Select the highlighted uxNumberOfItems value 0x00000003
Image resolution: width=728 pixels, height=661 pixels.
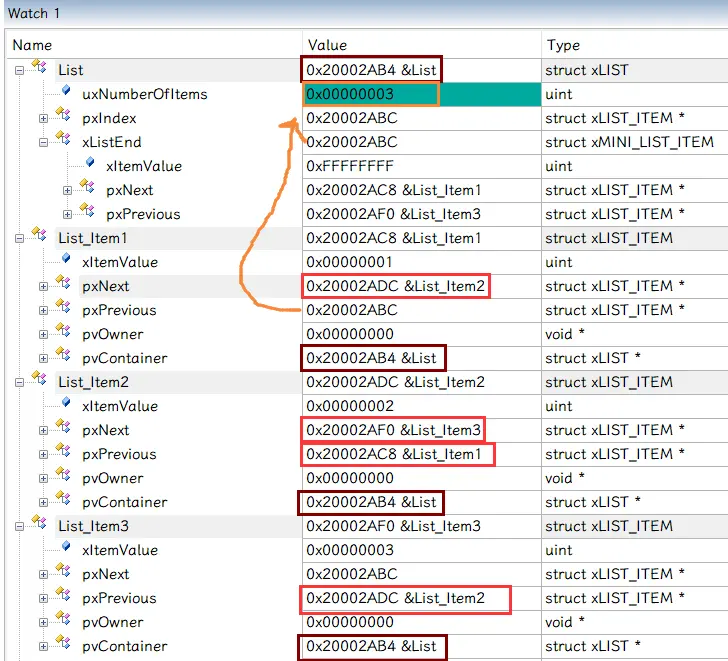coord(370,94)
